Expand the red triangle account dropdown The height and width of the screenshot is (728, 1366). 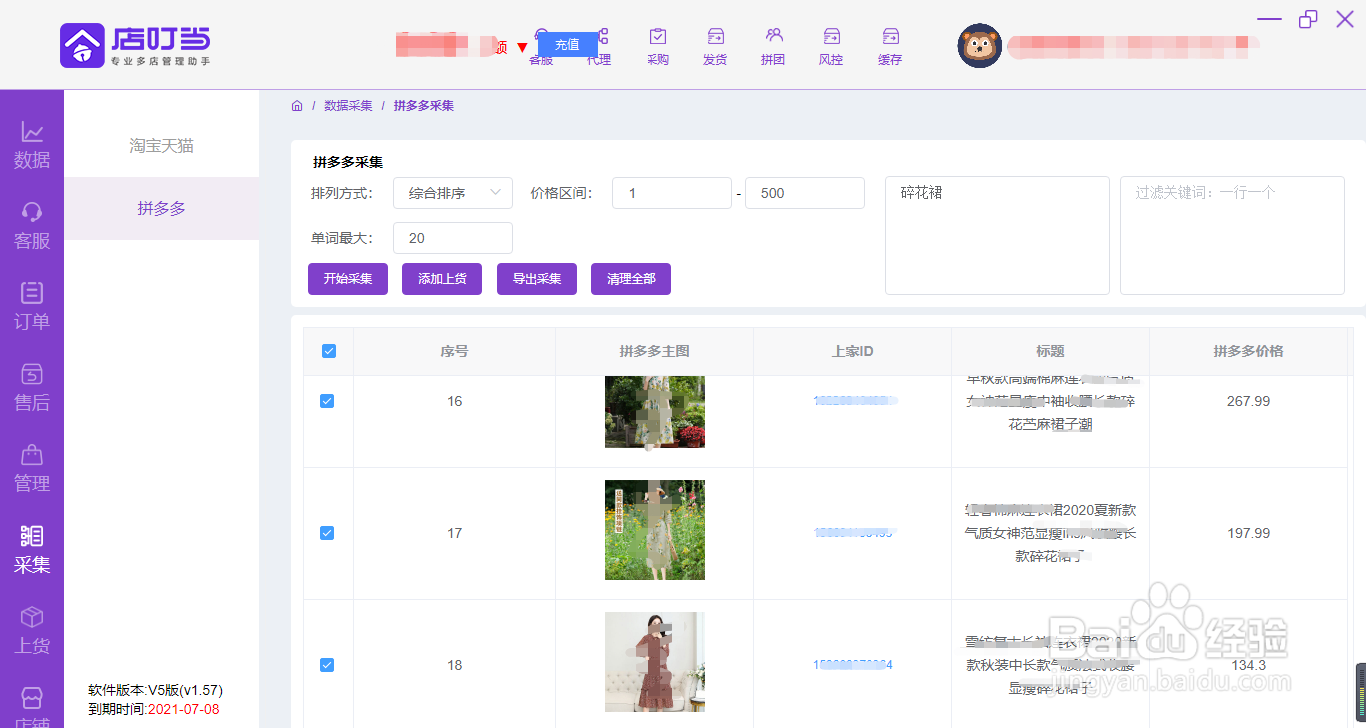coord(522,48)
